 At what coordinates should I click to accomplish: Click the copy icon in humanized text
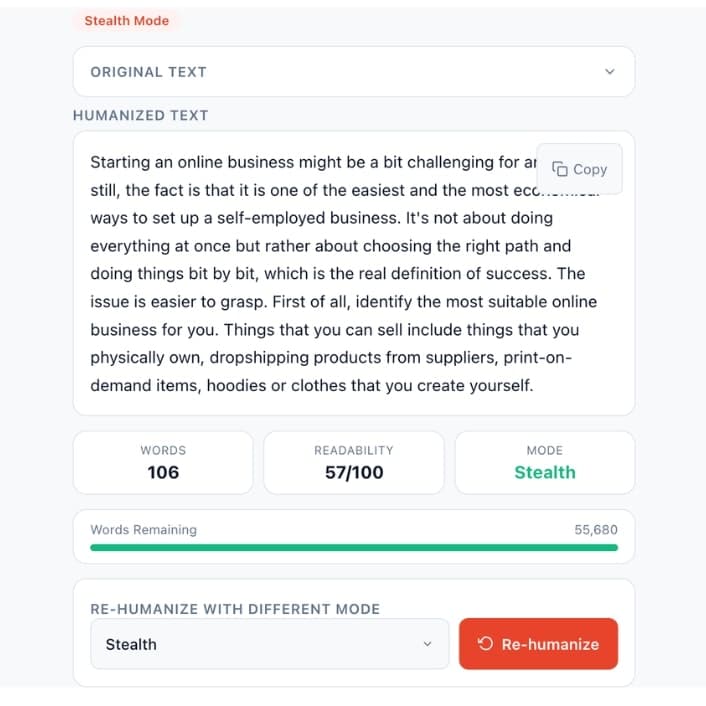[560, 169]
